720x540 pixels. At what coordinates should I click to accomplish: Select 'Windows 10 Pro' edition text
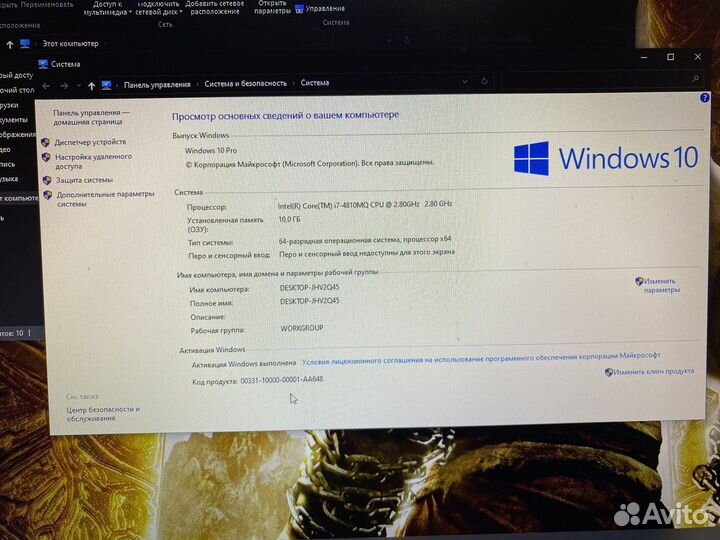211,151
